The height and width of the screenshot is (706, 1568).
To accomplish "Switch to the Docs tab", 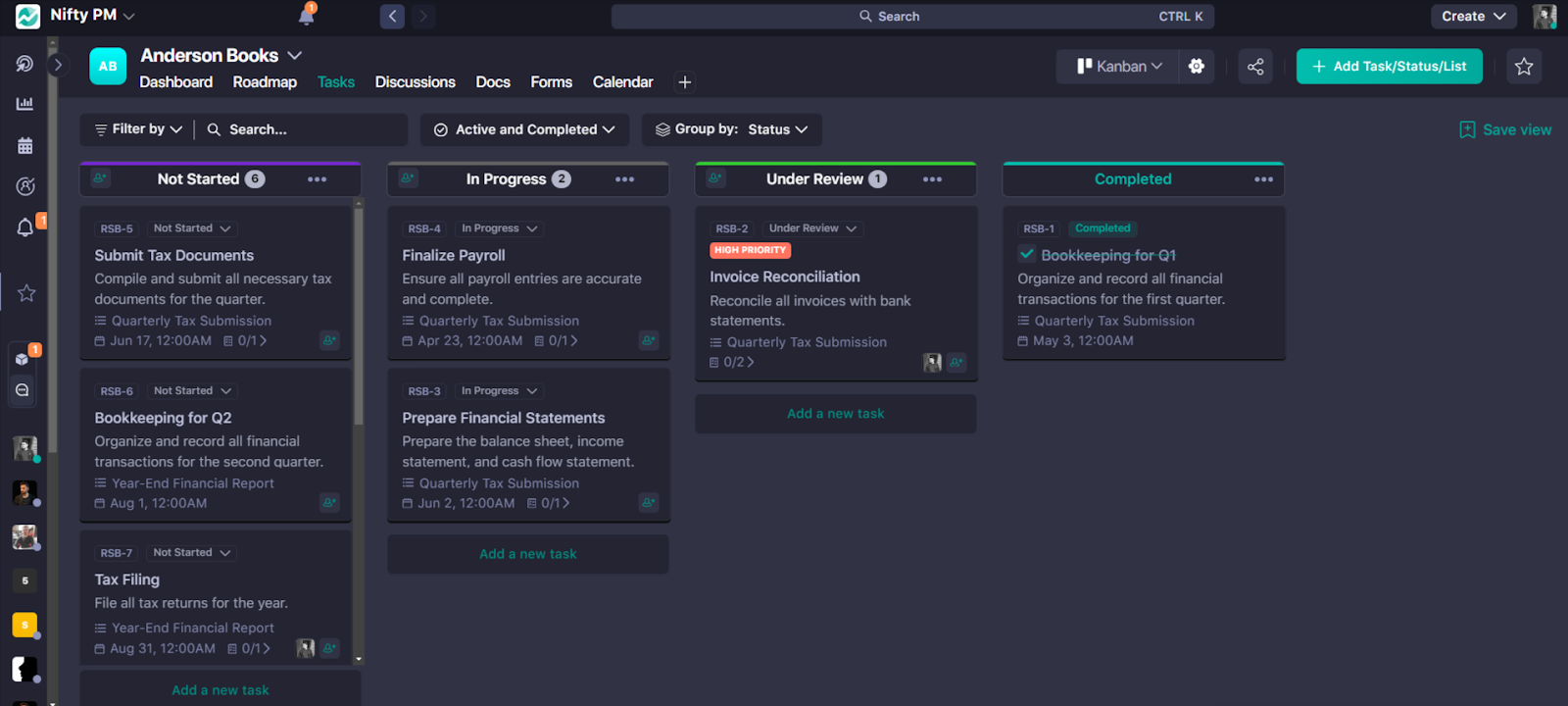I will click(493, 82).
